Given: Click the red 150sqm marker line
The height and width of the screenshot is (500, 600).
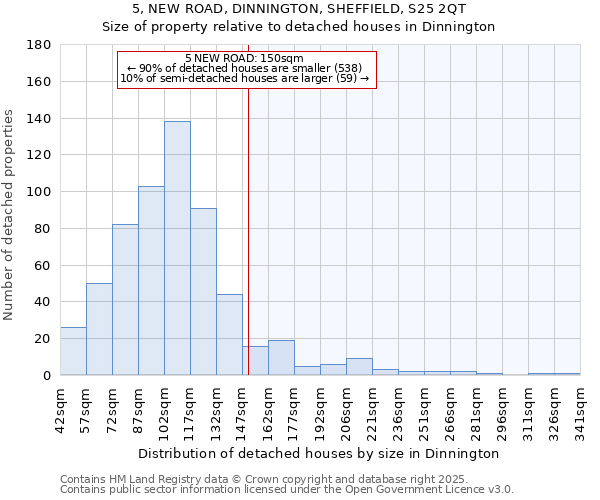Looking at the screenshot, I should tap(248, 230).
